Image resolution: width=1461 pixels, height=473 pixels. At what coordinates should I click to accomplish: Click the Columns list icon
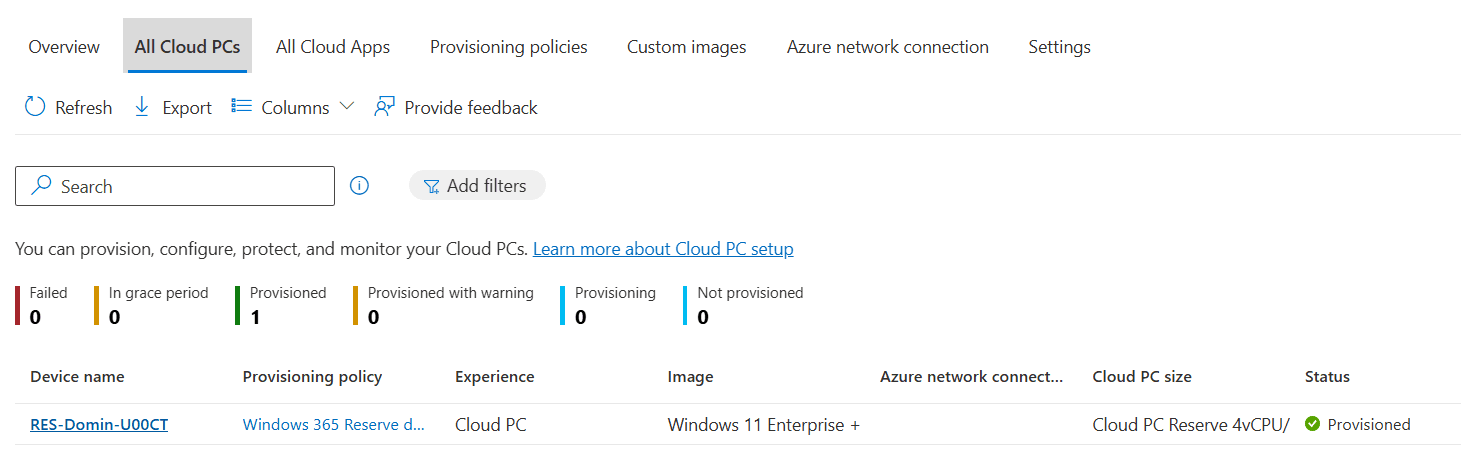[x=241, y=106]
